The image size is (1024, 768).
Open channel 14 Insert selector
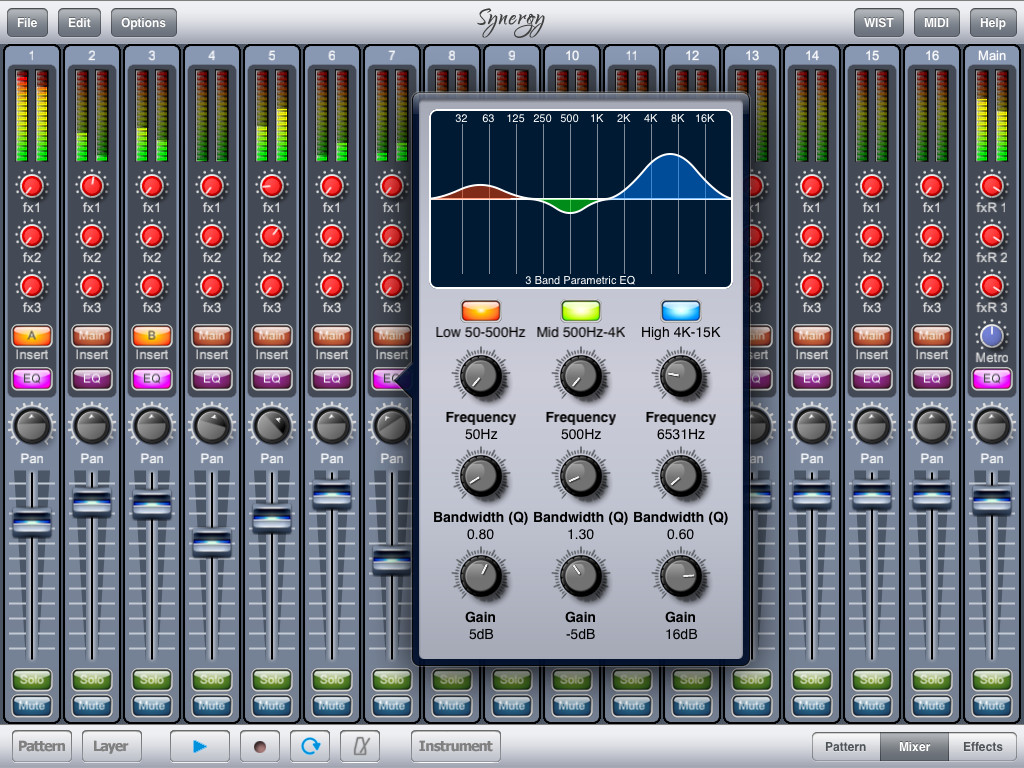click(x=812, y=336)
